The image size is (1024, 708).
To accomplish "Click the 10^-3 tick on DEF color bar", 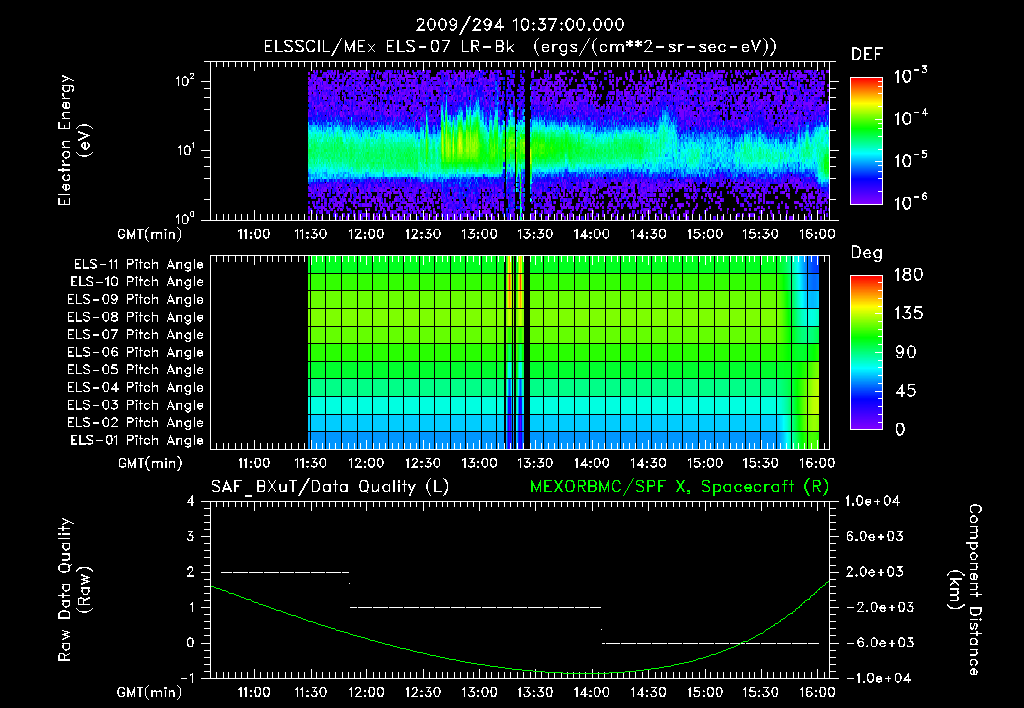I will (910, 75).
